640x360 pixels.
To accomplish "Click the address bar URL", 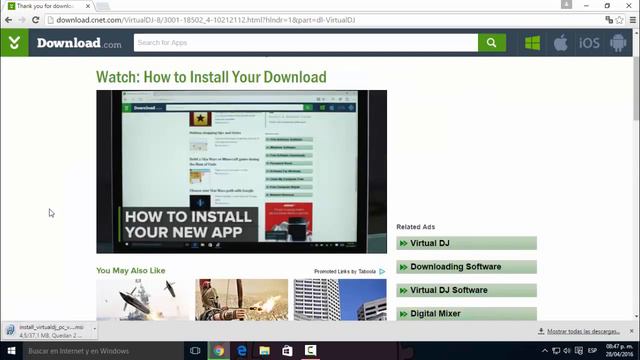I will click(205, 20).
